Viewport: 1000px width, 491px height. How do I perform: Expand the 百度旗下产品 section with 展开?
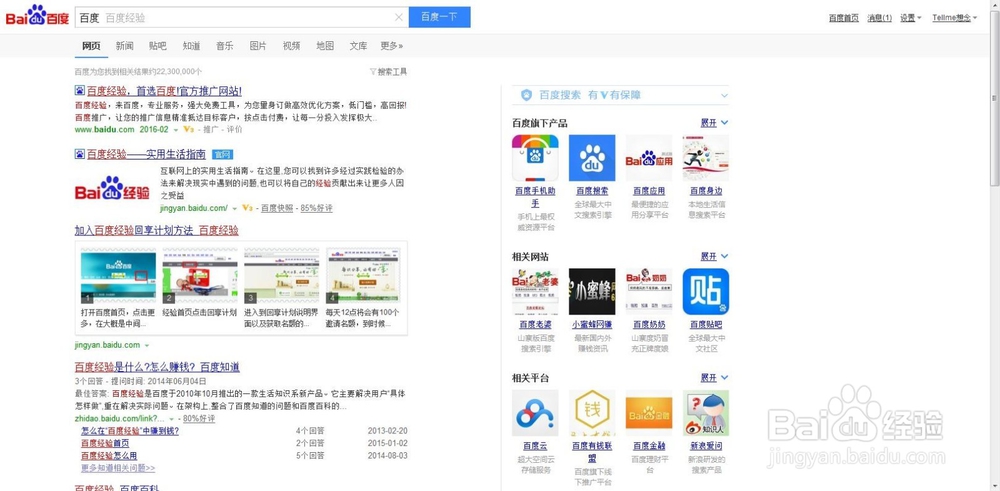(714, 123)
